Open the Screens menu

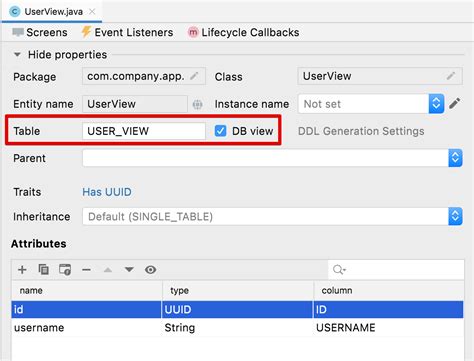[x=40, y=32]
